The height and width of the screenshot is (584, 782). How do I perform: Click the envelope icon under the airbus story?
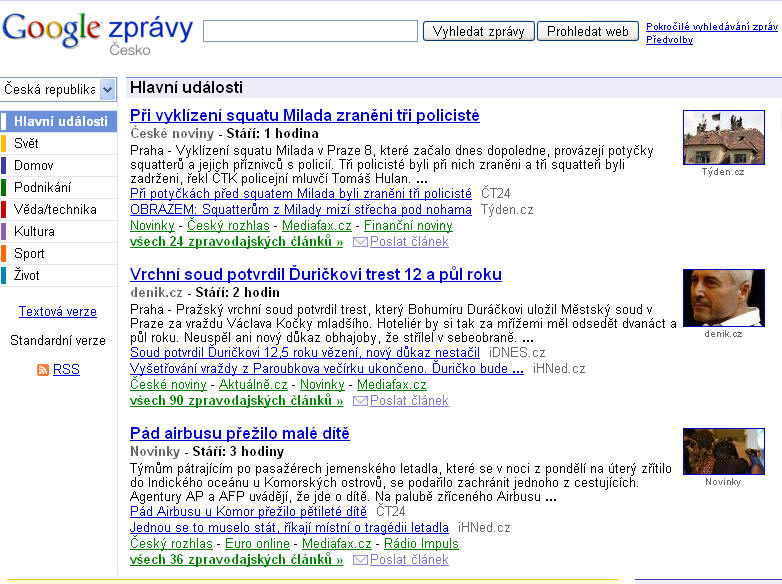(360, 560)
